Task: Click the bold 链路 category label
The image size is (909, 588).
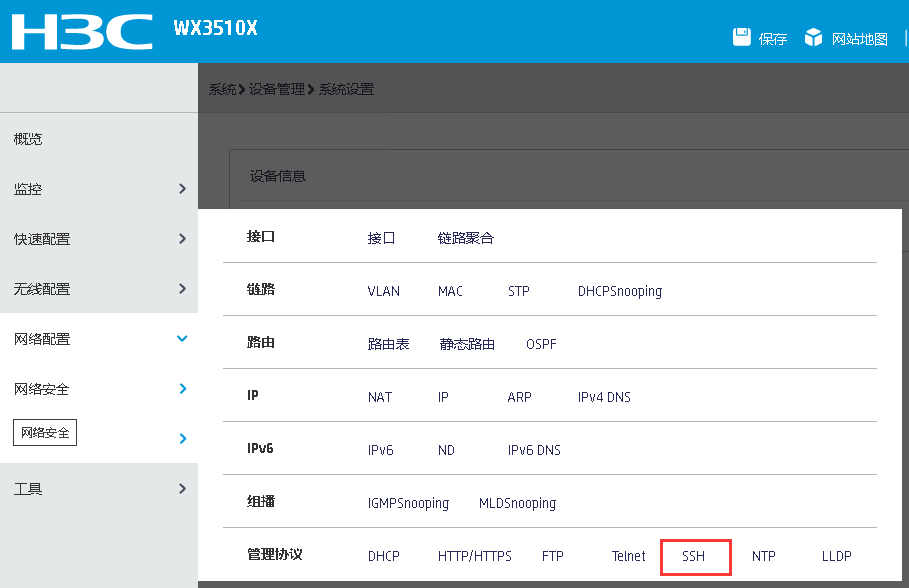Action: [x=261, y=289]
